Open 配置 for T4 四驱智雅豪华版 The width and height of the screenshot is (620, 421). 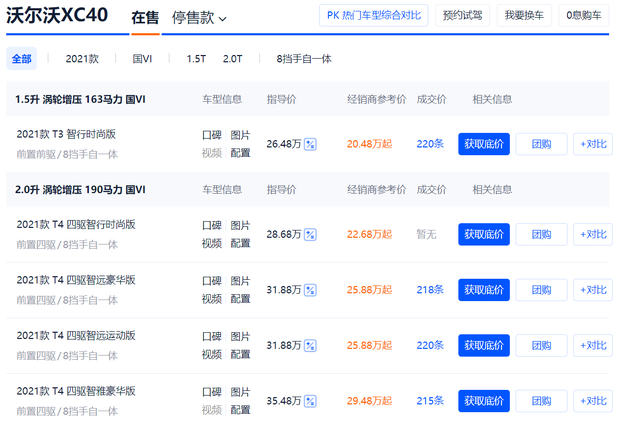point(240,410)
